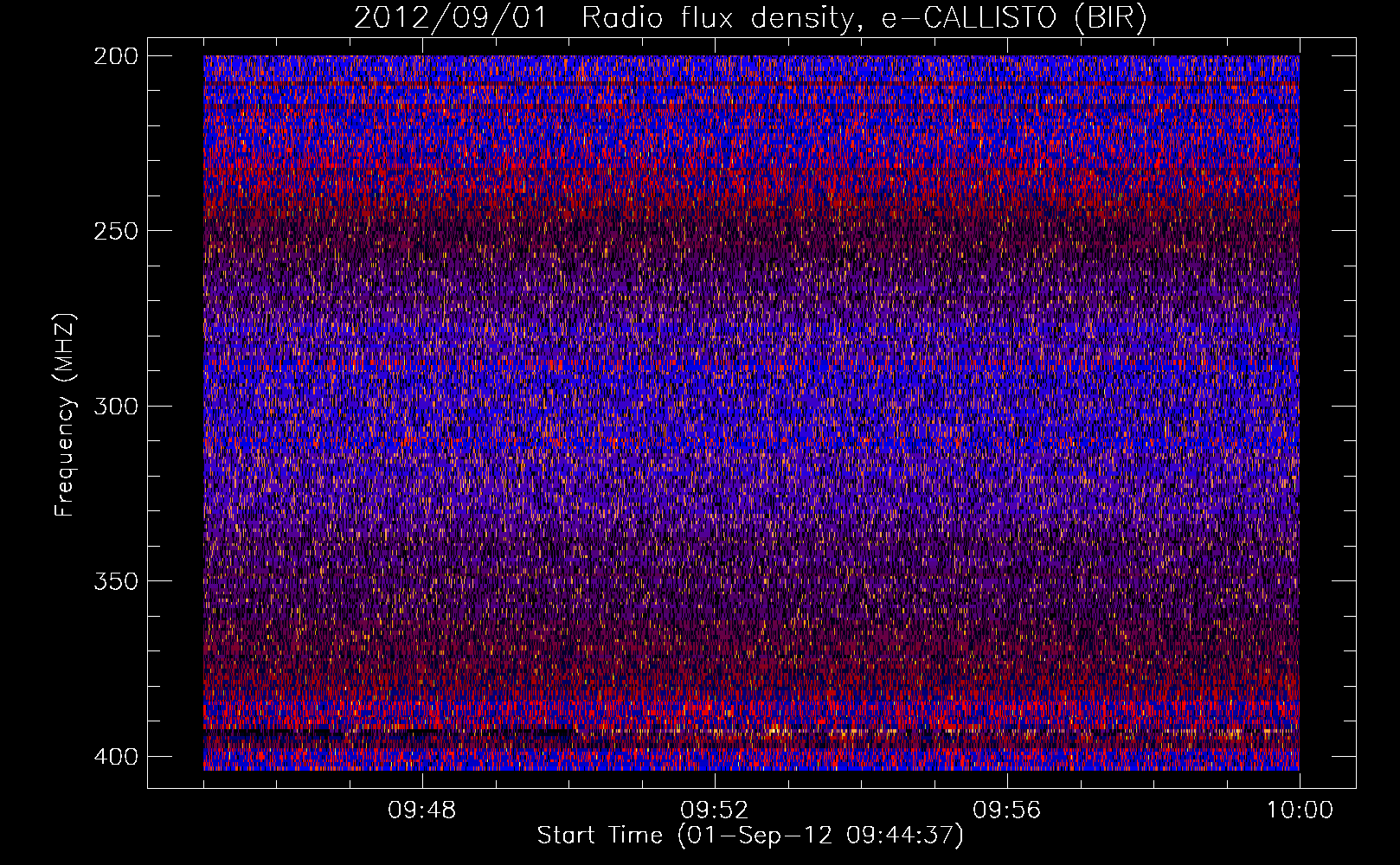Click the 09:56 time tick label
This screenshot has width=1400, height=865.
1006,811
